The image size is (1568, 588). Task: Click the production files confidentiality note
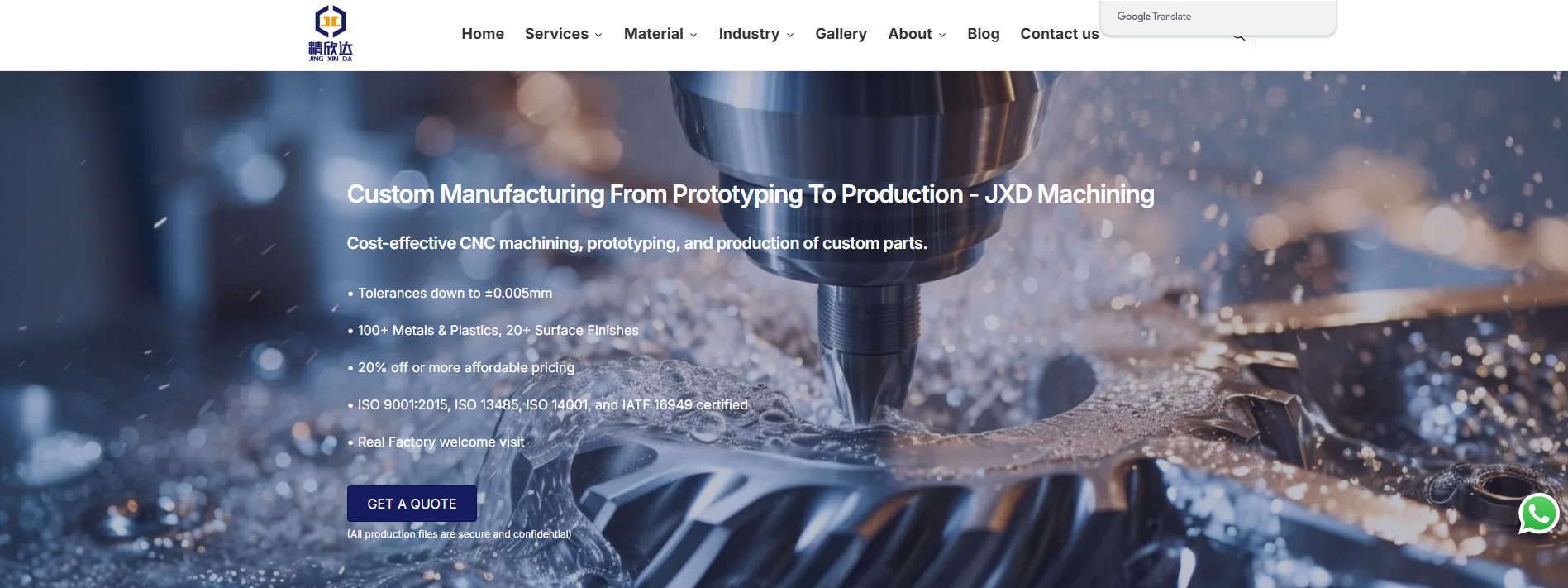click(459, 534)
